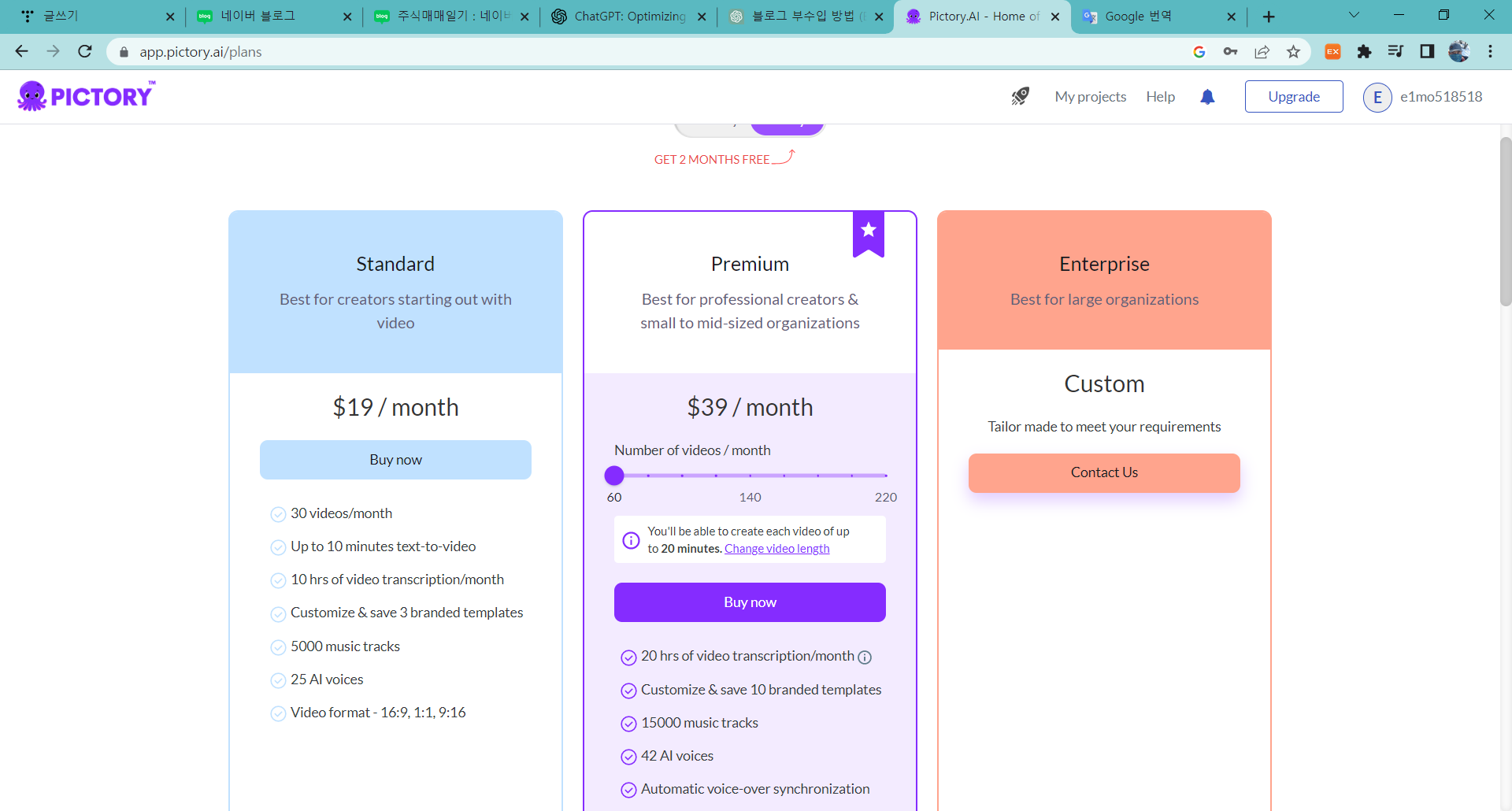This screenshot has width=1512, height=811.
Task: Click username e1mo518518
Action: (1441, 97)
